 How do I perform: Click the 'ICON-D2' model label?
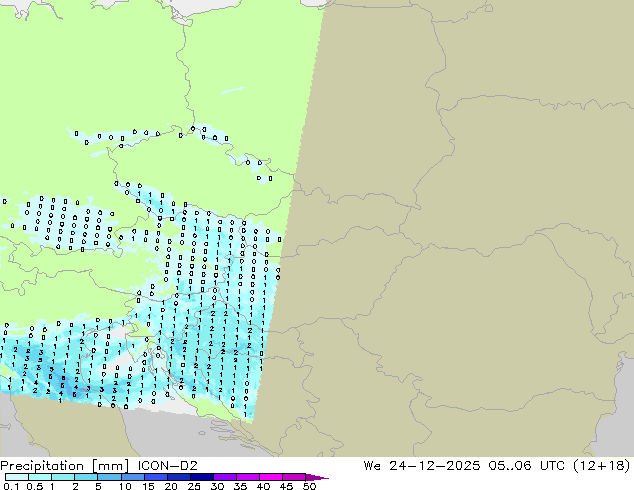[x=167, y=466]
